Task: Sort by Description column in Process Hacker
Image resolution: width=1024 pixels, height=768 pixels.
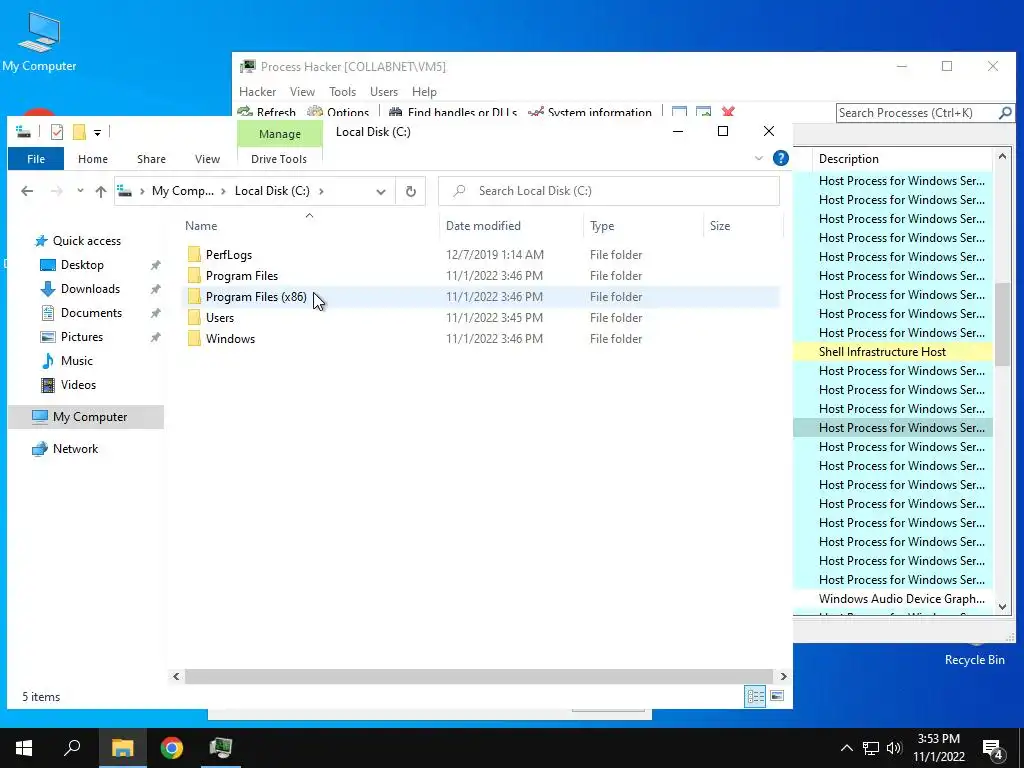Action: pos(848,159)
